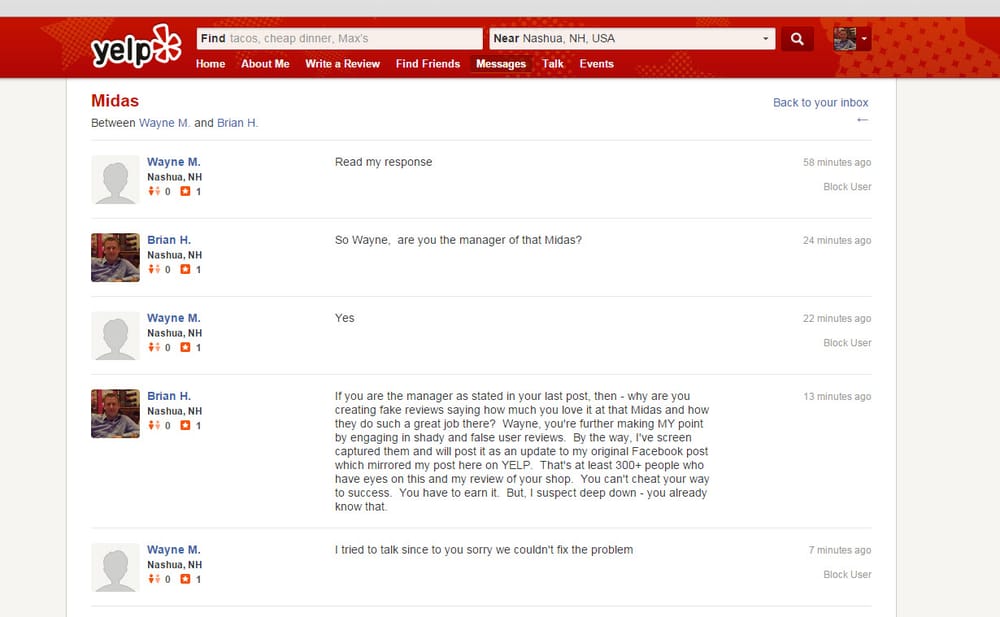Click the friends icon under first Brian H.
This screenshot has height=617, width=1000.
(154, 270)
